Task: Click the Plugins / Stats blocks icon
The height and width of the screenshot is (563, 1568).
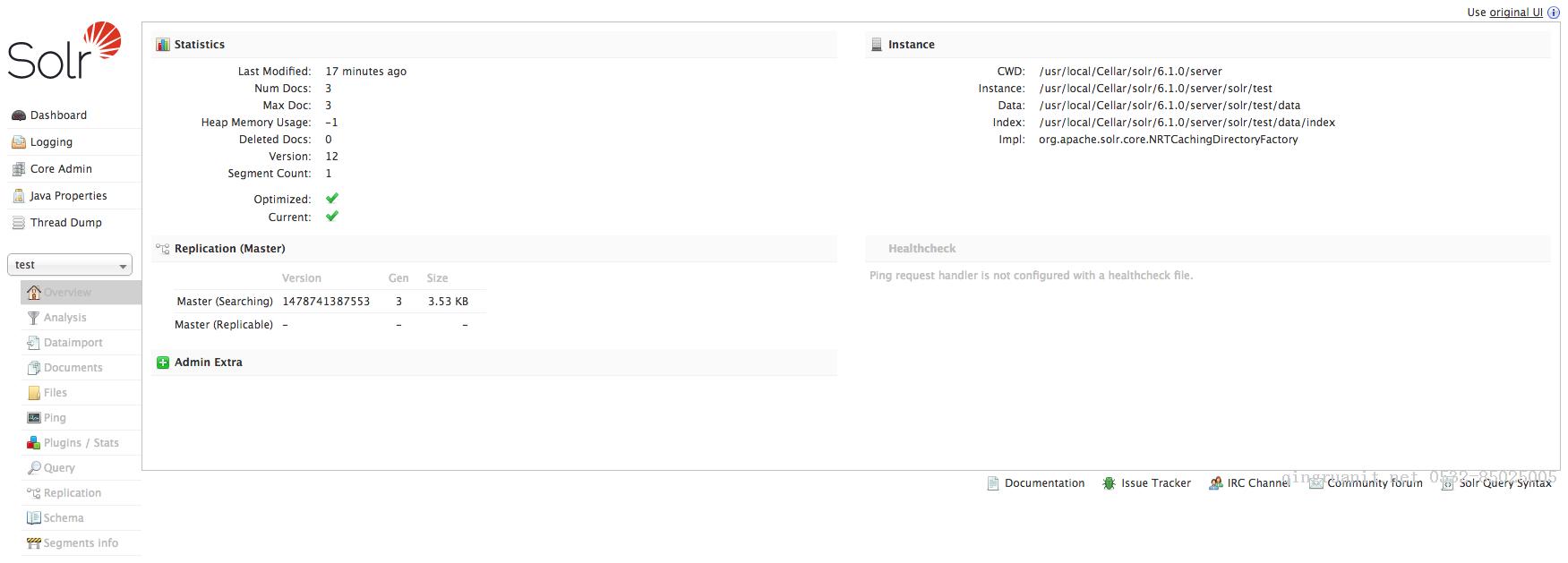Action: coord(34,443)
